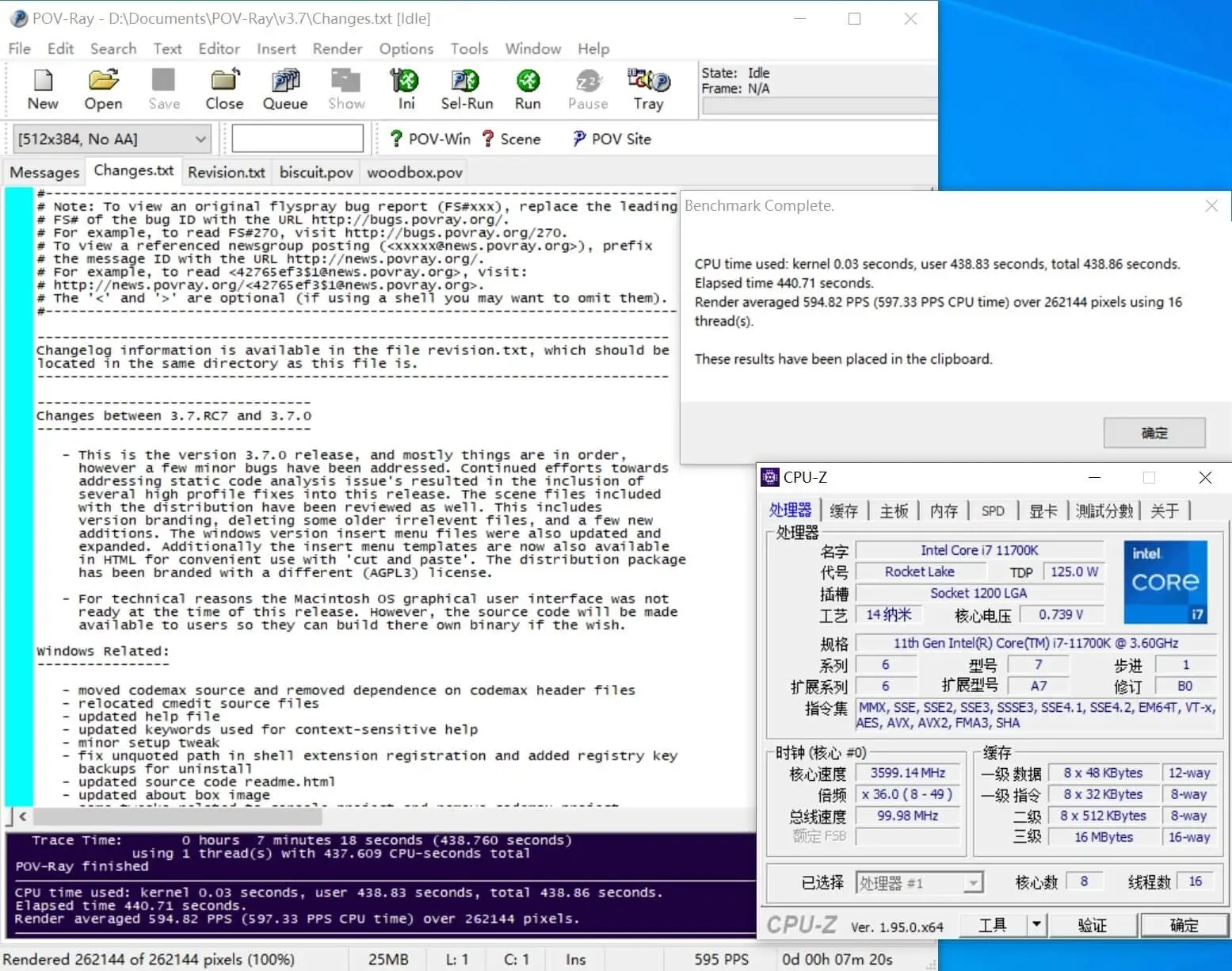
Task: Switch to the 内存 tab in CPU-Z
Action: (x=944, y=510)
